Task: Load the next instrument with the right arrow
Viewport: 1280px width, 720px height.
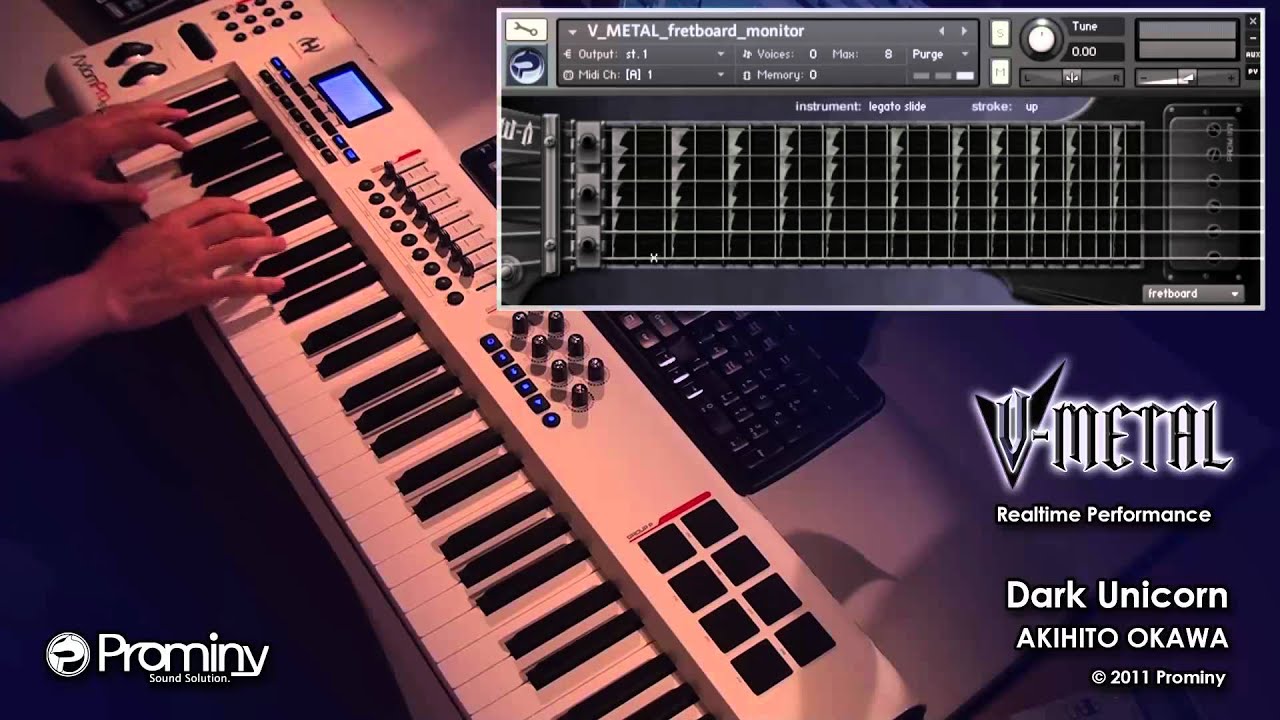Action: 964,31
